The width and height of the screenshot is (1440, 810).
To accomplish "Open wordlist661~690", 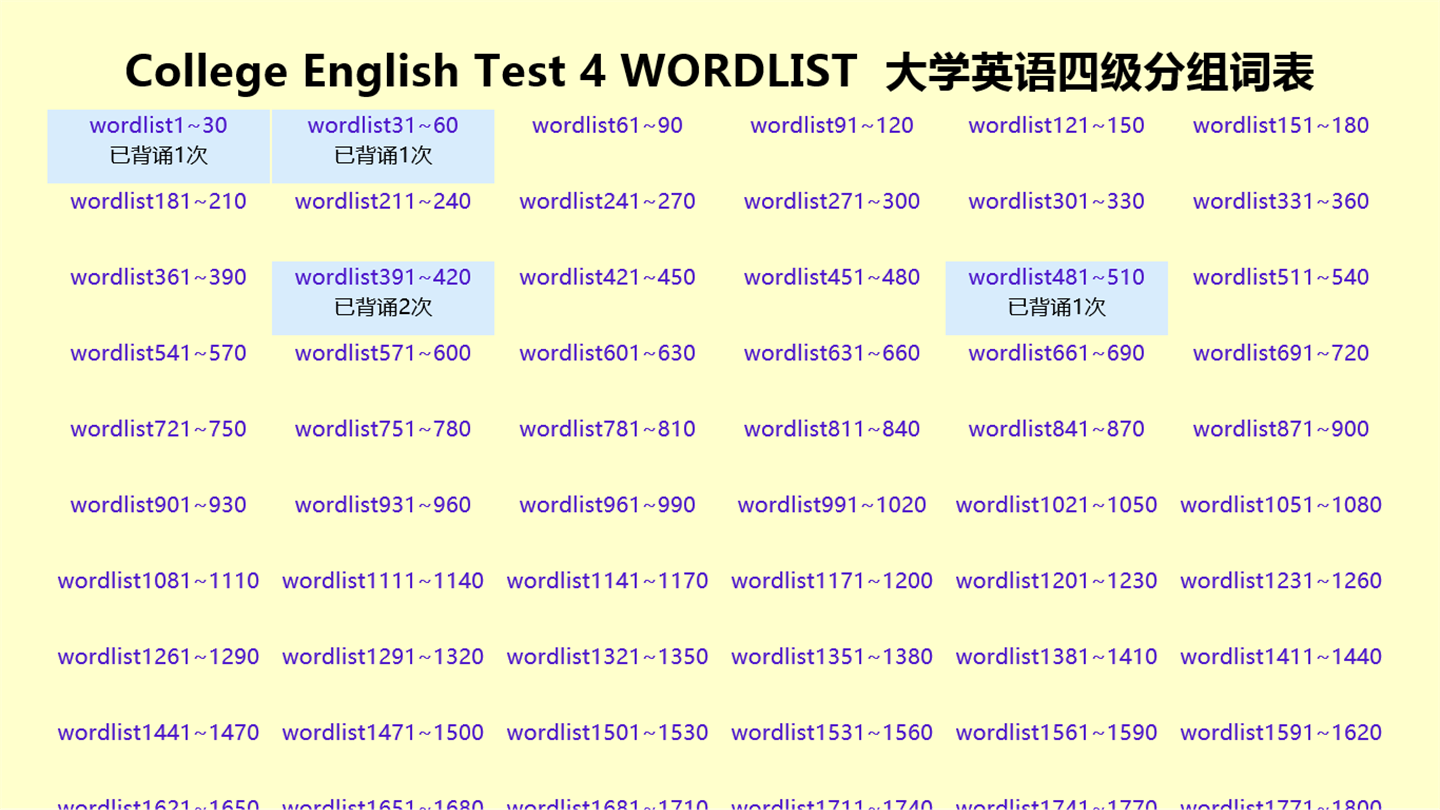I will (1056, 353).
